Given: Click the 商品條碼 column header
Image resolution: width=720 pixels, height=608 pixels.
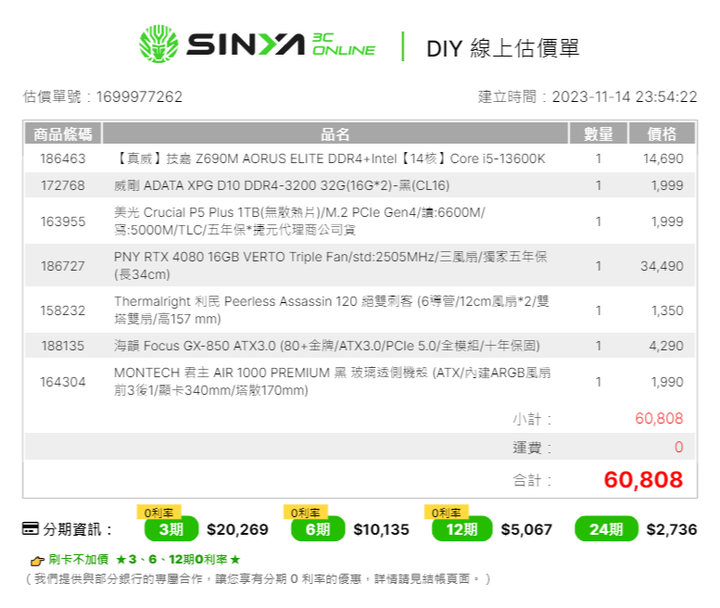Looking at the screenshot, I should [x=63, y=134].
